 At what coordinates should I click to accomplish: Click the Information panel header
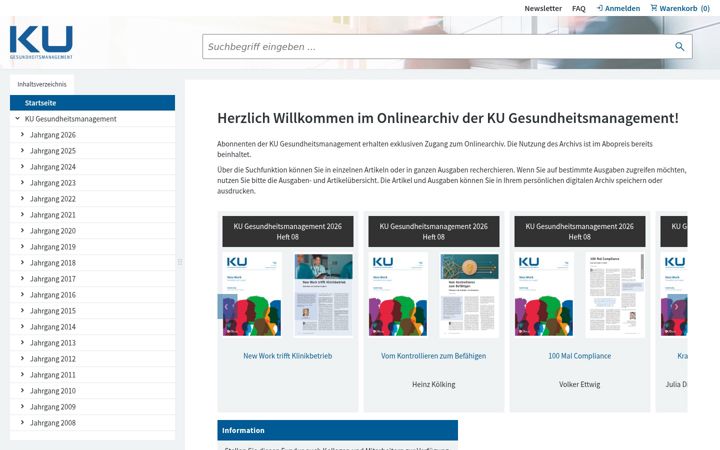click(x=338, y=430)
